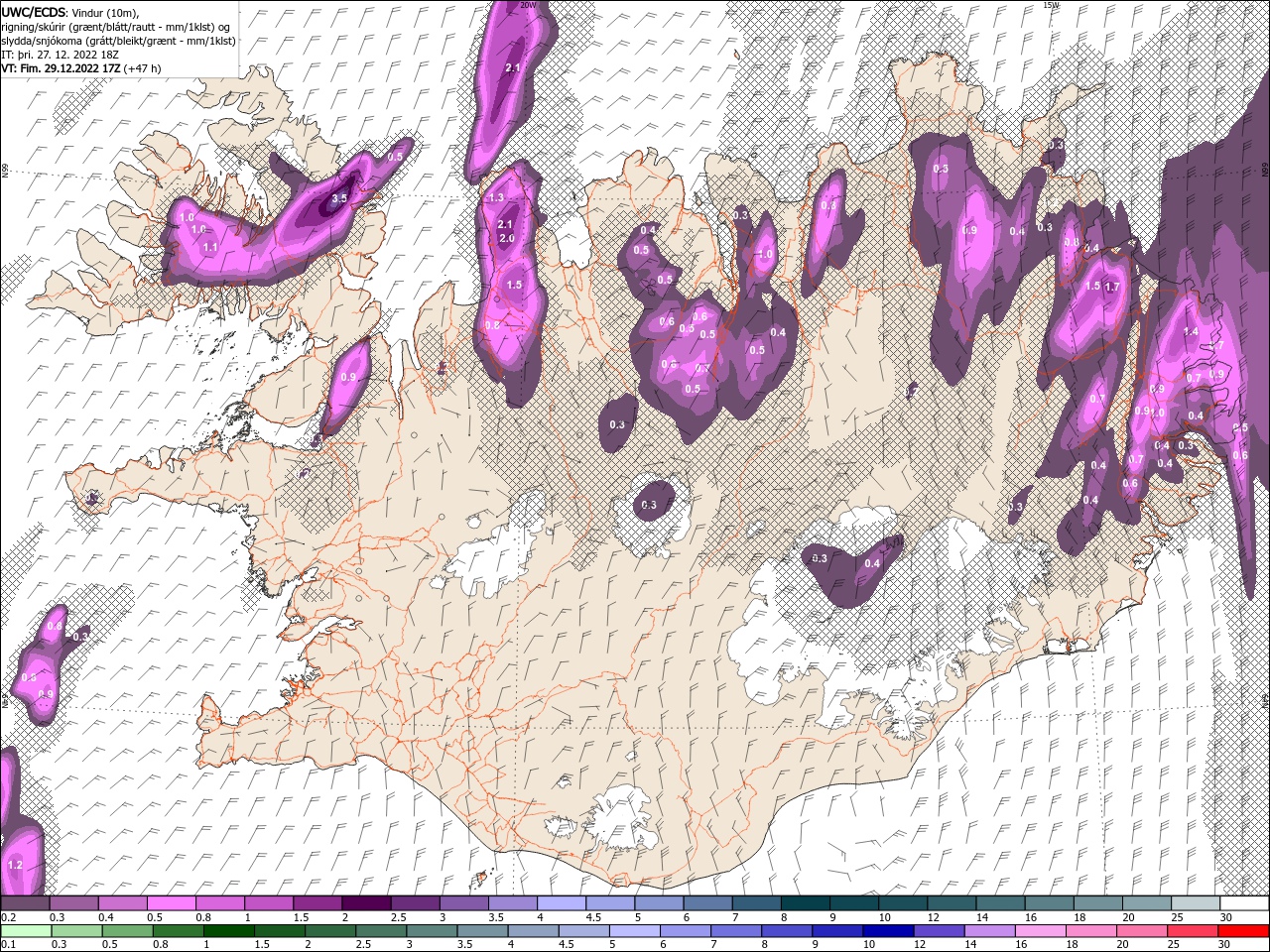Click the lower legend swatch labeled 0.1

pyautogui.click(x=26, y=930)
